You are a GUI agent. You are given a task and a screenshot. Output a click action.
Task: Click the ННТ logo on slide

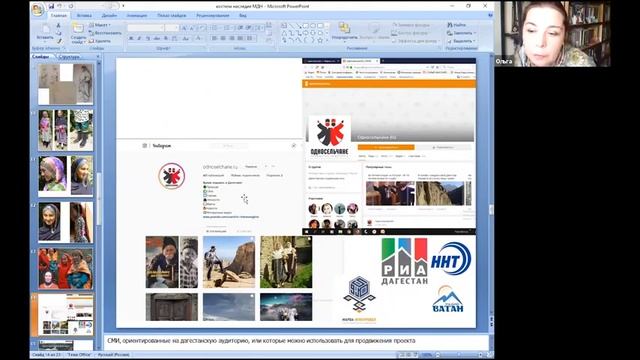click(x=451, y=259)
